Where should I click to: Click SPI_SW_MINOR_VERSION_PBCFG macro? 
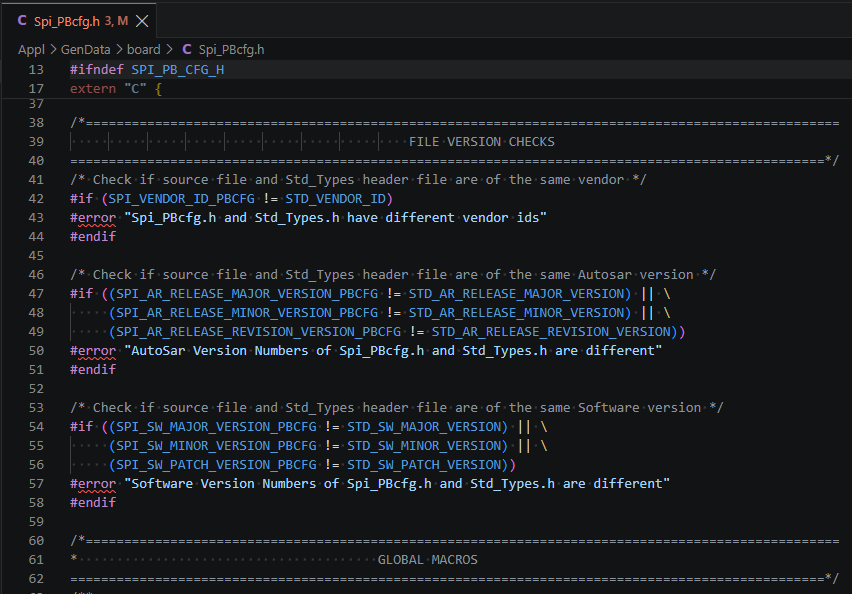216,446
